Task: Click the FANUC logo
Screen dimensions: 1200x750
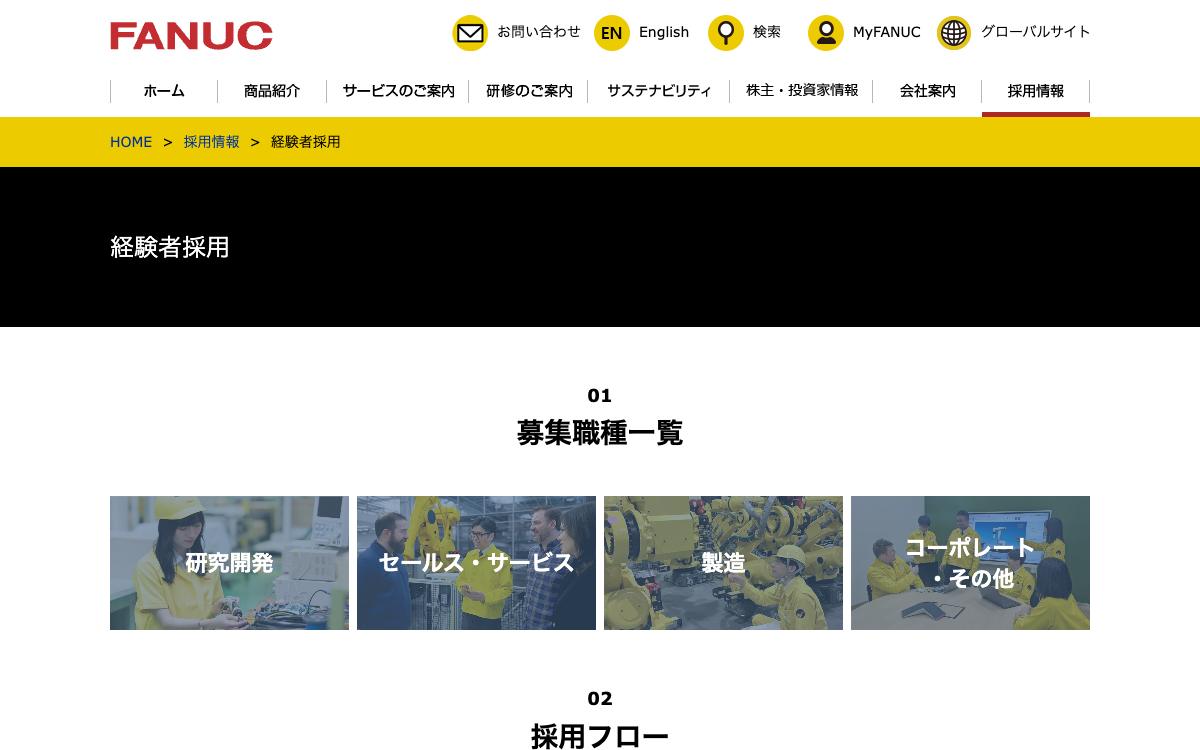Action: point(191,35)
